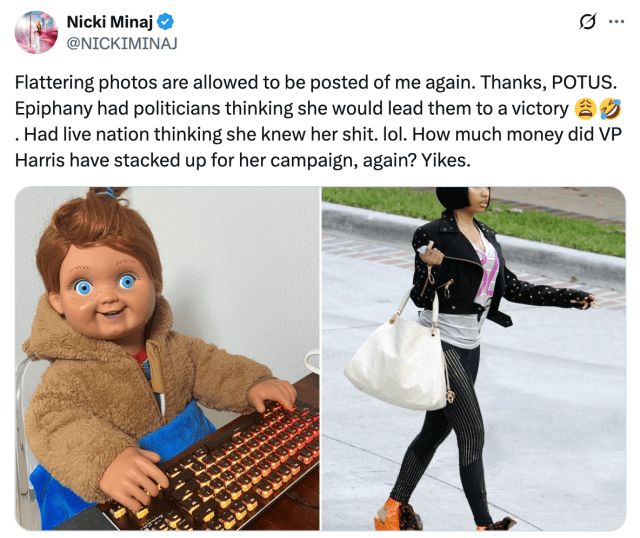Image resolution: width=640 pixels, height=538 pixels.
Task: Click the rolling laughing emoji
Action: coord(609,109)
